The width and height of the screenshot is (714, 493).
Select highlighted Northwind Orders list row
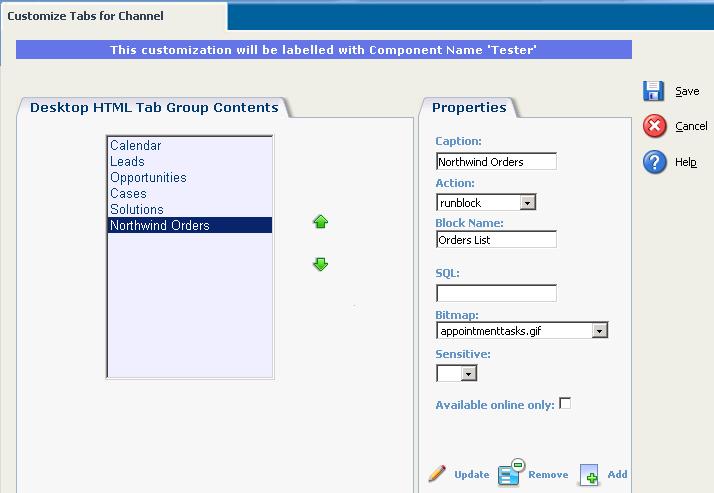pos(190,225)
